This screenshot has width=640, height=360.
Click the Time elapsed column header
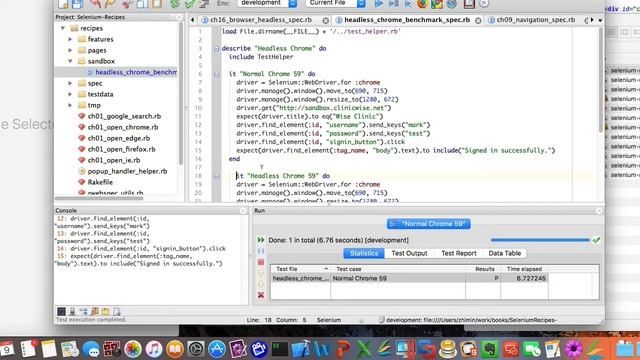coord(524,269)
